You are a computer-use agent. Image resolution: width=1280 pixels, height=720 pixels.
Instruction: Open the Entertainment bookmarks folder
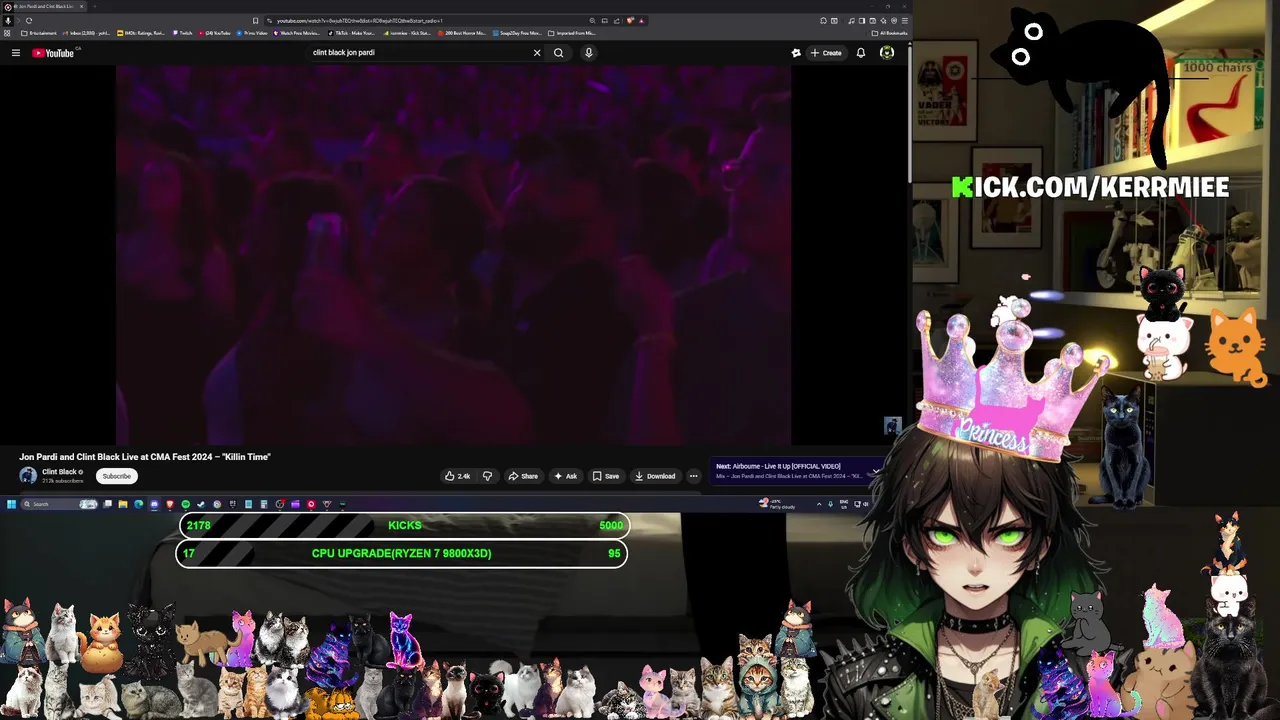39,33
